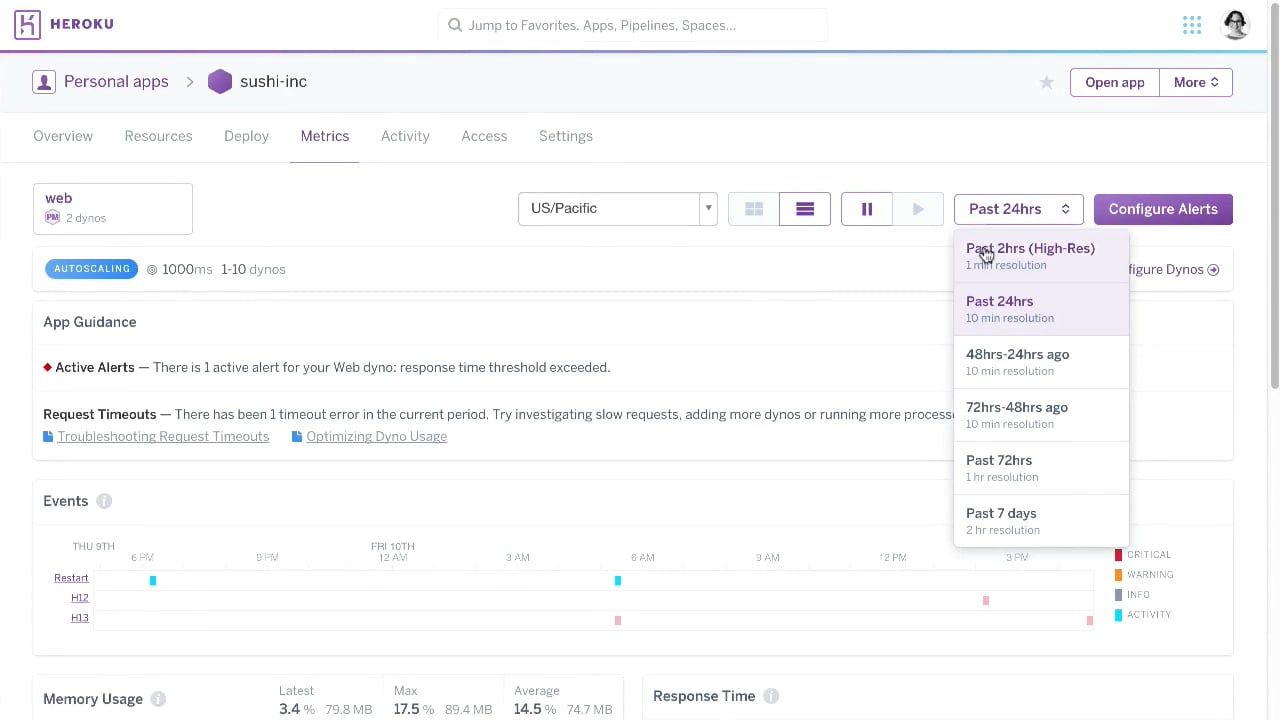
Task: Click the Activity legend cyan swatch
Action: (1118, 615)
